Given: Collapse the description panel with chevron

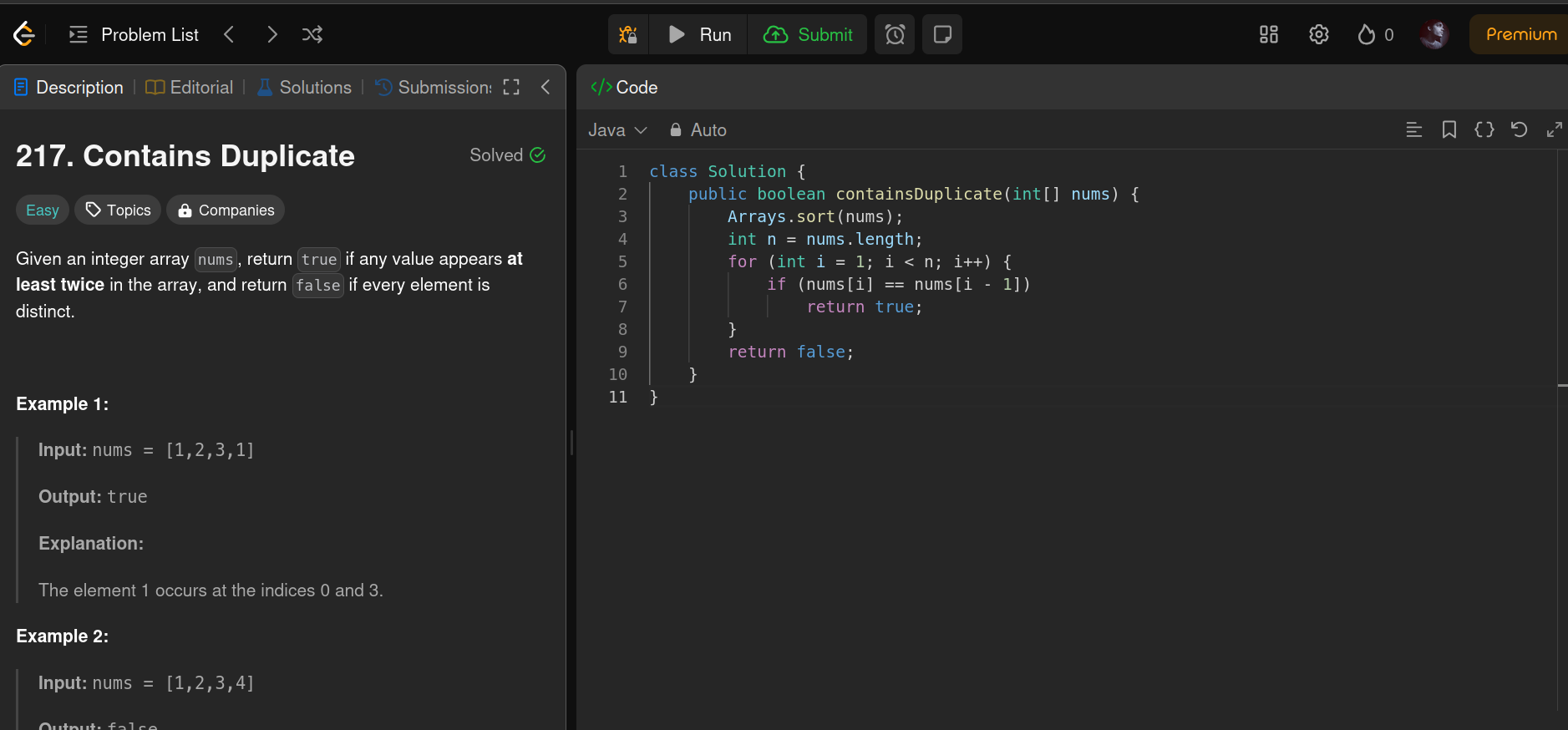Looking at the screenshot, I should tap(546, 87).
